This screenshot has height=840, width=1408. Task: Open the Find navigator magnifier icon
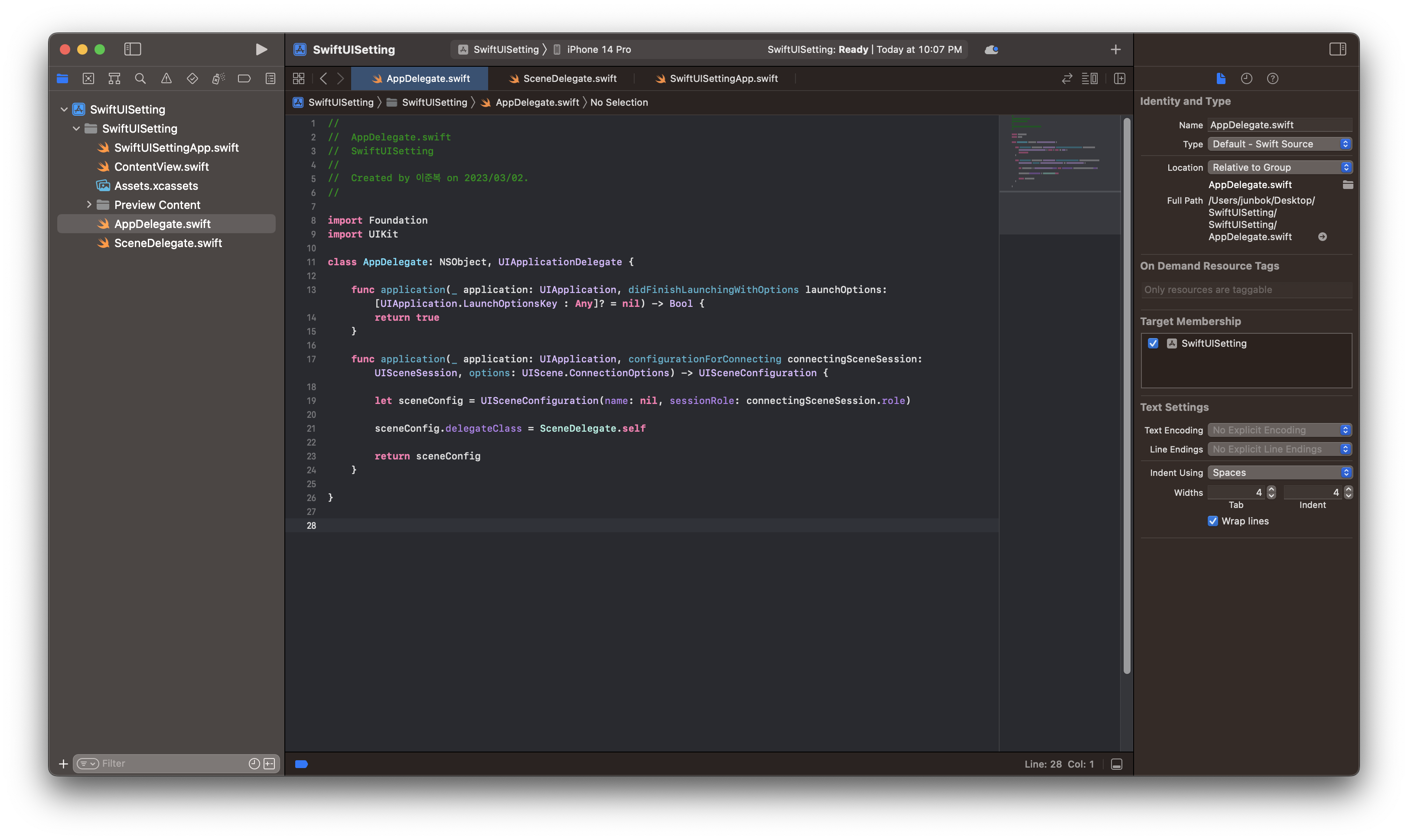coord(140,79)
